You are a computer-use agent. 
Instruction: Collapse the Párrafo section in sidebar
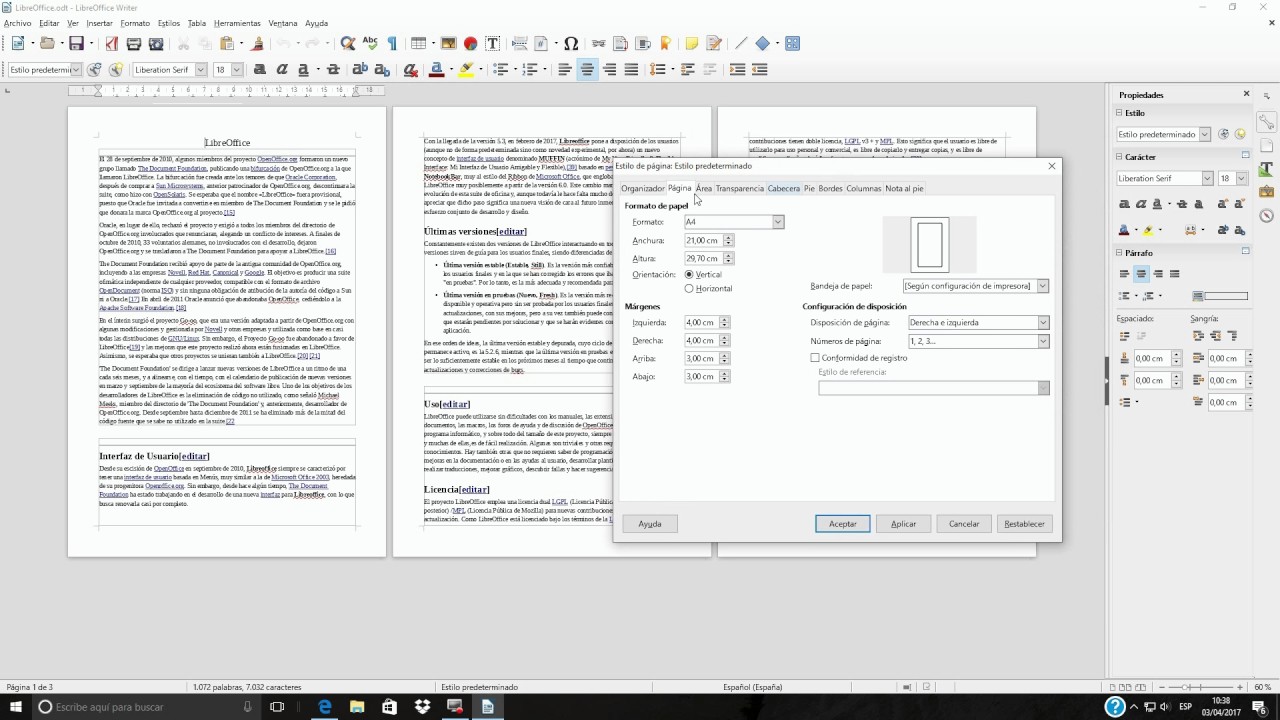pyautogui.click(x=1120, y=253)
